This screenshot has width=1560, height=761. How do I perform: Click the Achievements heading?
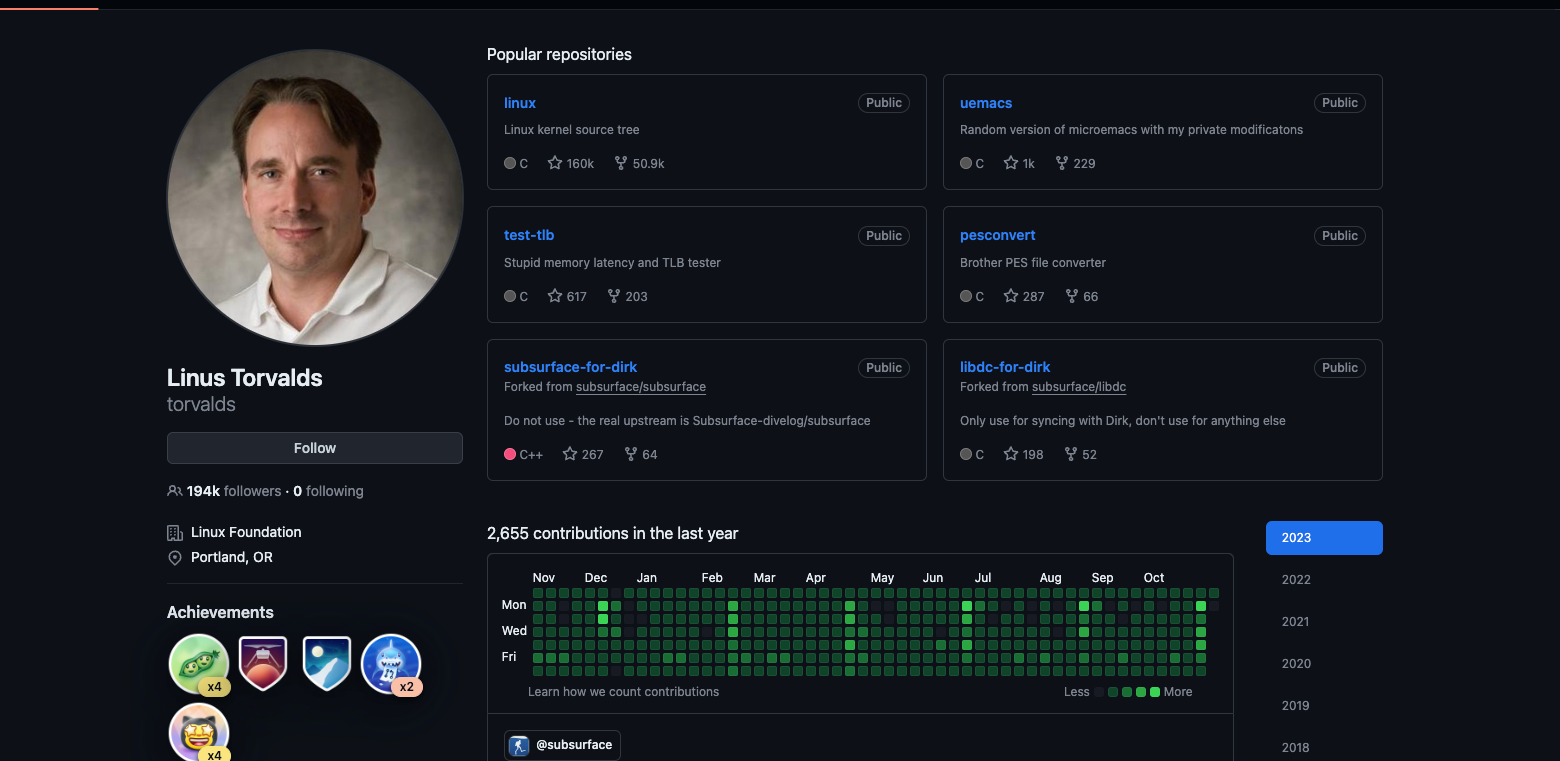(x=220, y=612)
